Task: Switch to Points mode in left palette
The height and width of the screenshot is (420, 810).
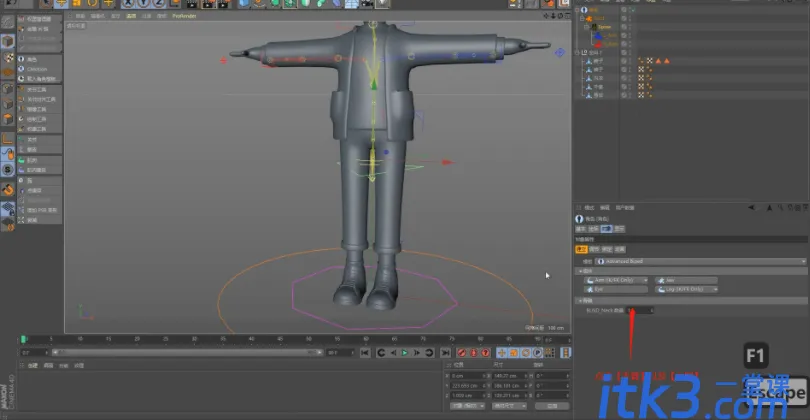Action: (8, 89)
